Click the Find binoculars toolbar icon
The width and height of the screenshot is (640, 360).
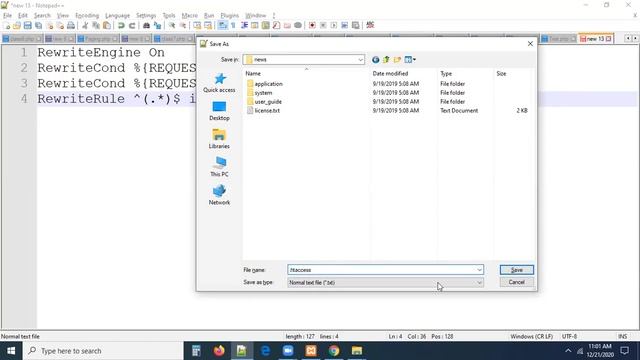146,25
